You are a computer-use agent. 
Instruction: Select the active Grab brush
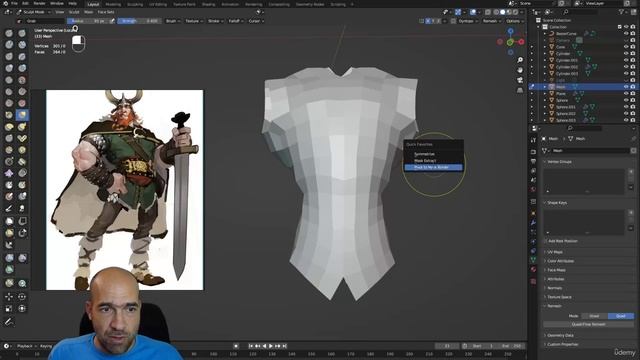point(22,115)
